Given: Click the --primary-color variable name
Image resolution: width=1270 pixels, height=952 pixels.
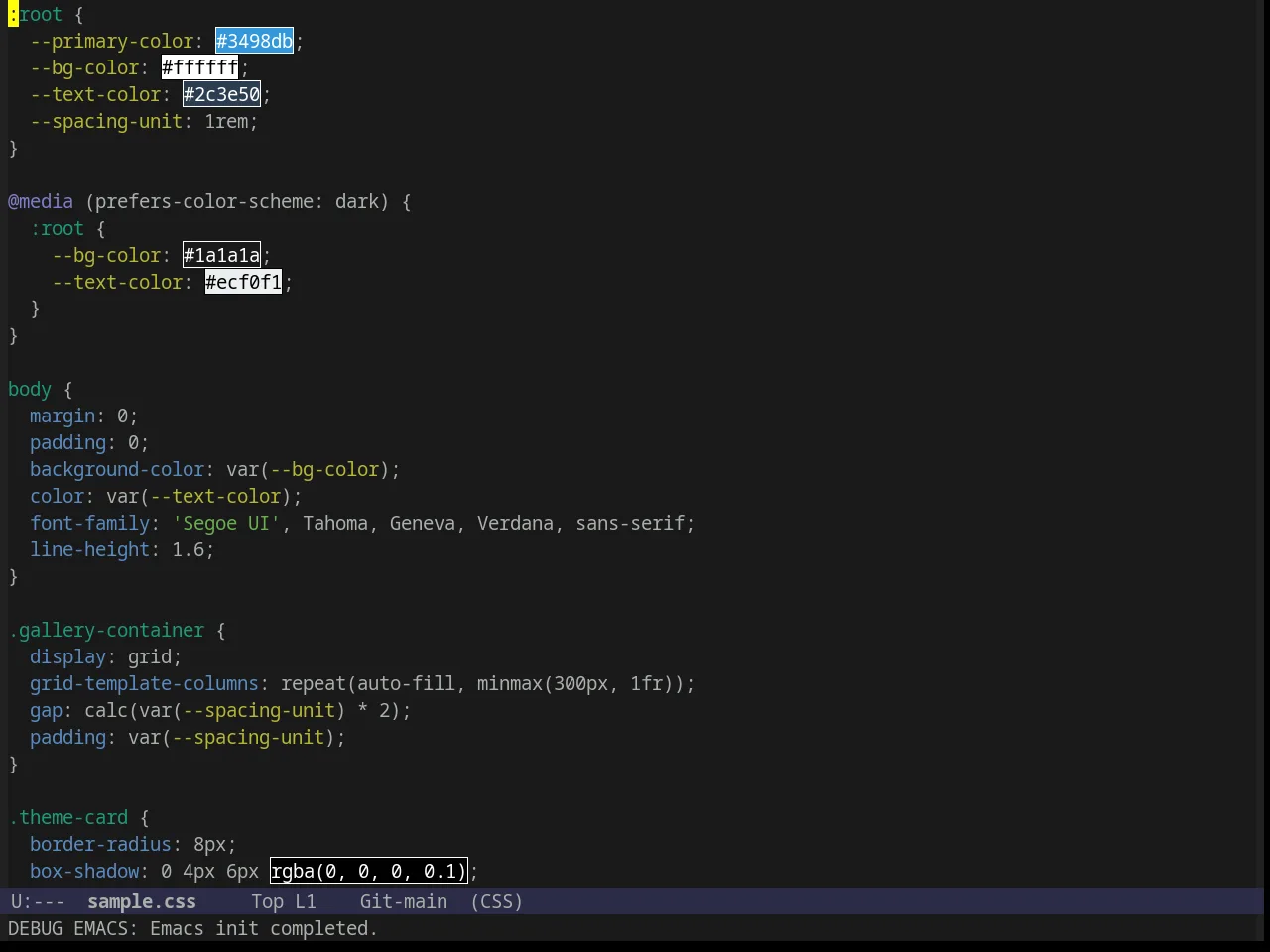Looking at the screenshot, I should pyautogui.click(x=111, y=41).
